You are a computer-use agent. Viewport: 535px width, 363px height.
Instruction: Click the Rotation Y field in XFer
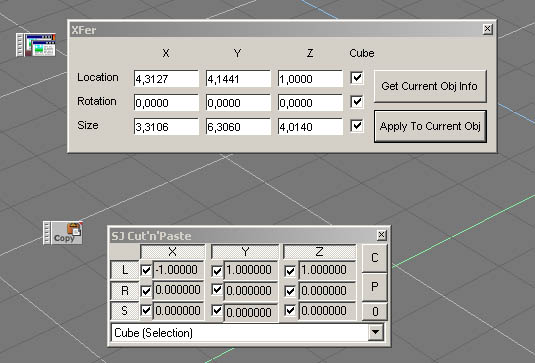[x=238, y=103]
